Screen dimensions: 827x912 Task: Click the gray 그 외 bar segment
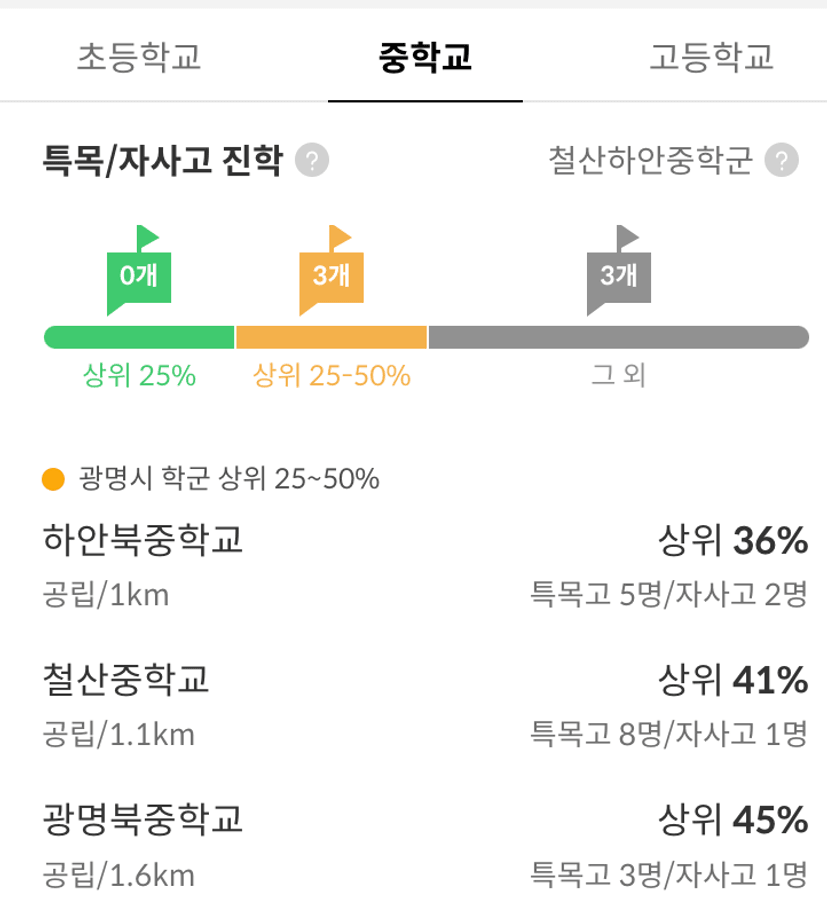(619, 337)
